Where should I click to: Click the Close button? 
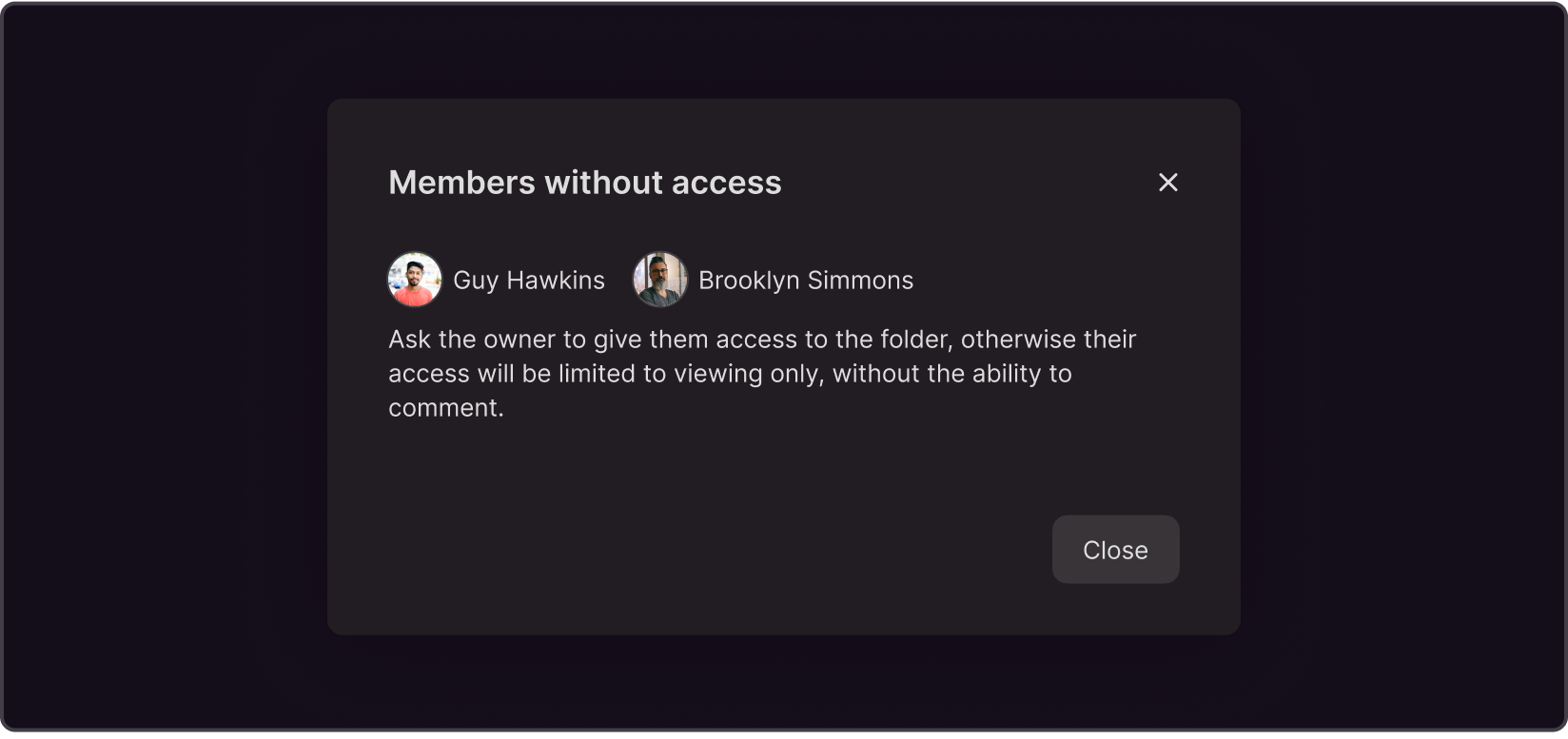(x=1115, y=550)
